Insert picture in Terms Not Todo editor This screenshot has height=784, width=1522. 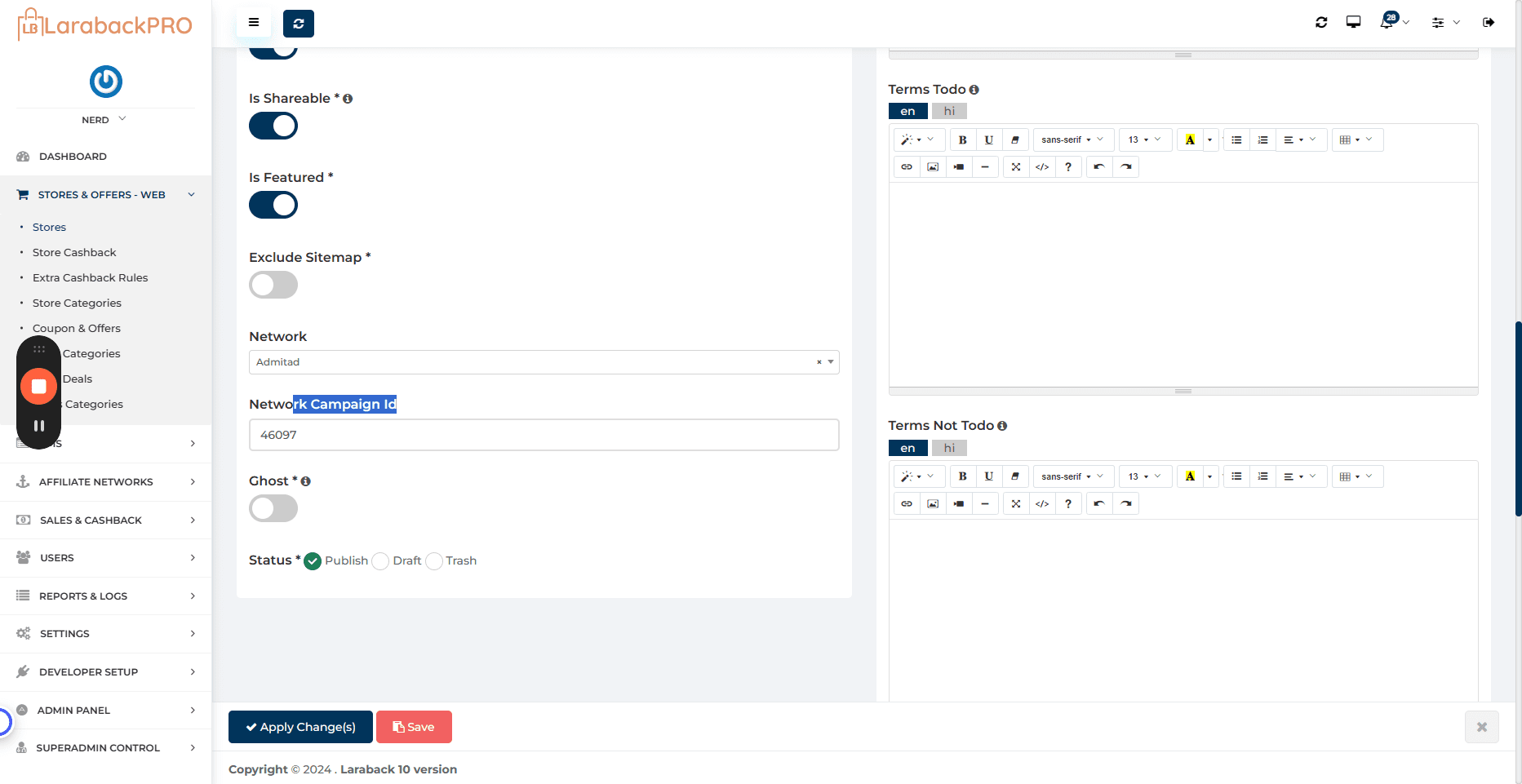click(933, 503)
